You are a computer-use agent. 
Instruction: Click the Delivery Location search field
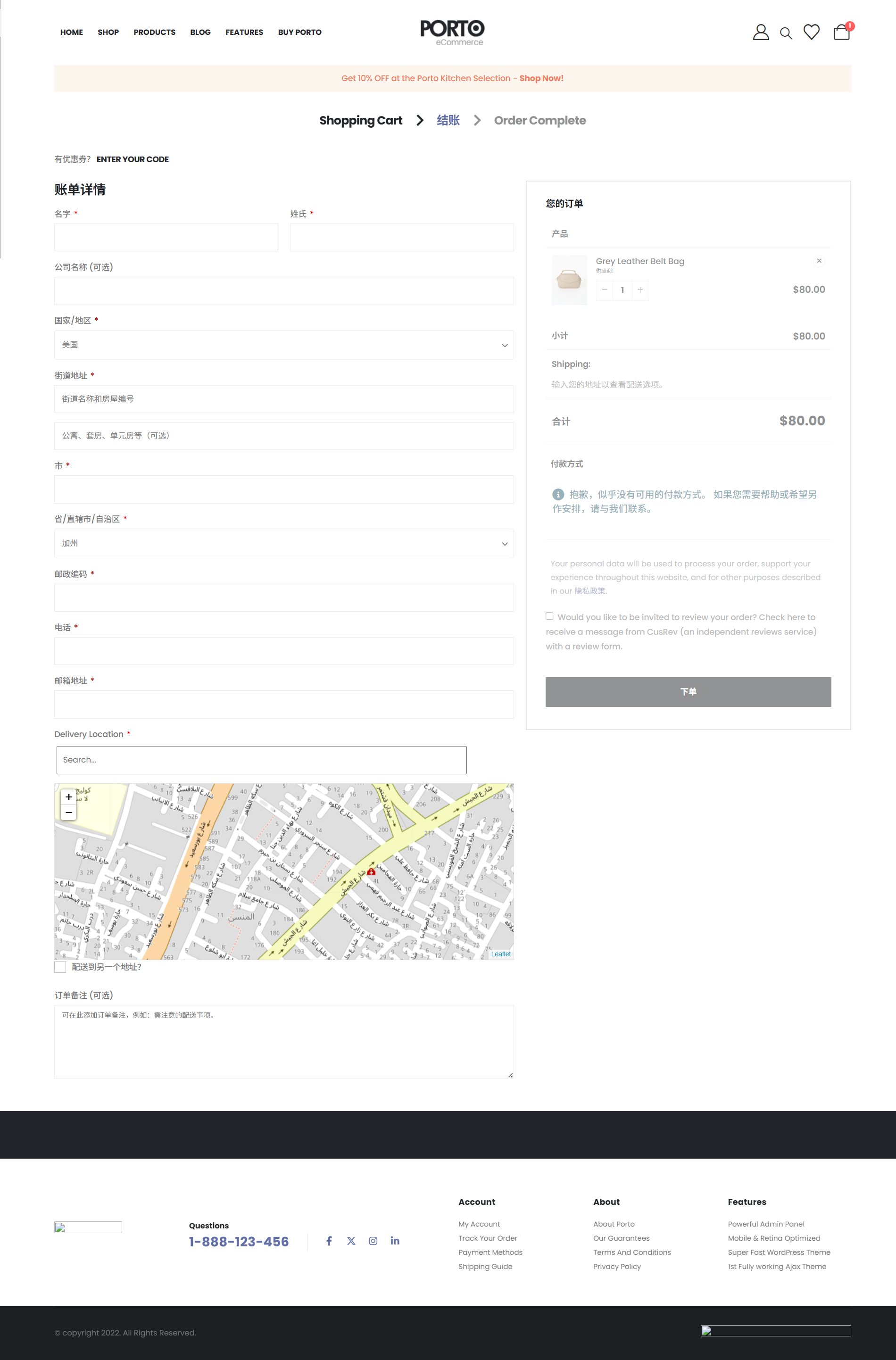(x=261, y=759)
